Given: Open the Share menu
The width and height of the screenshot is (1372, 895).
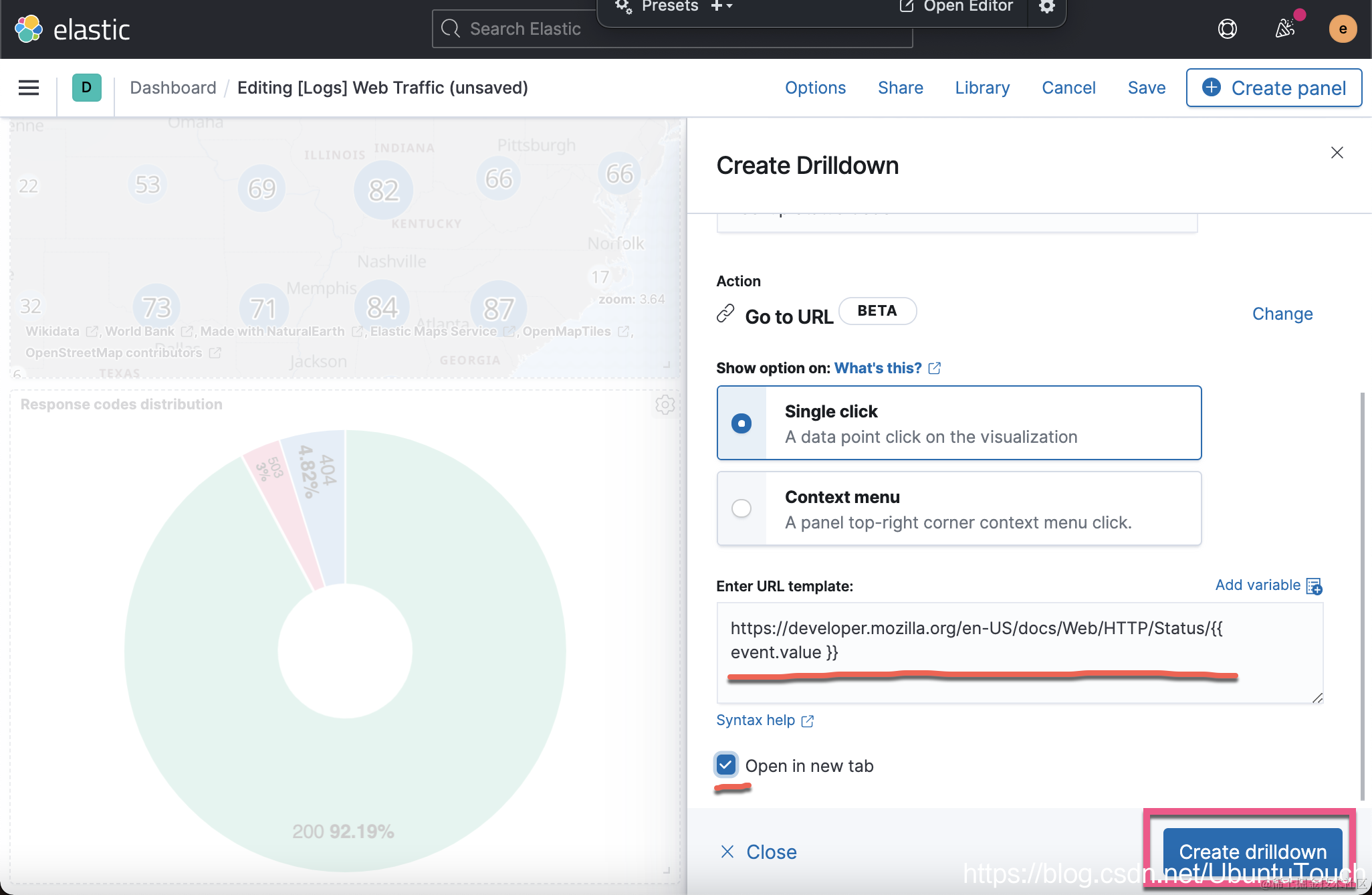Looking at the screenshot, I should tap(900, 88).
